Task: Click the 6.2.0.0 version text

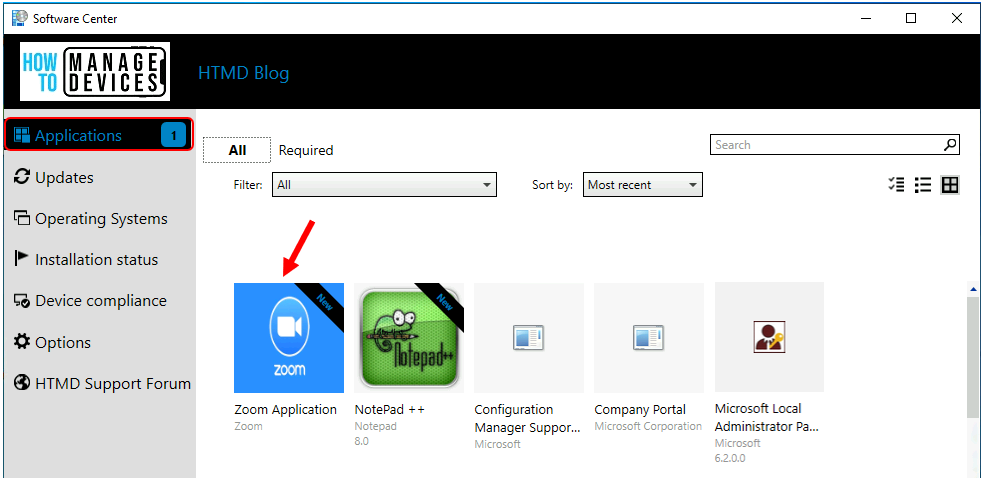Action: click(x=730, y=458)
